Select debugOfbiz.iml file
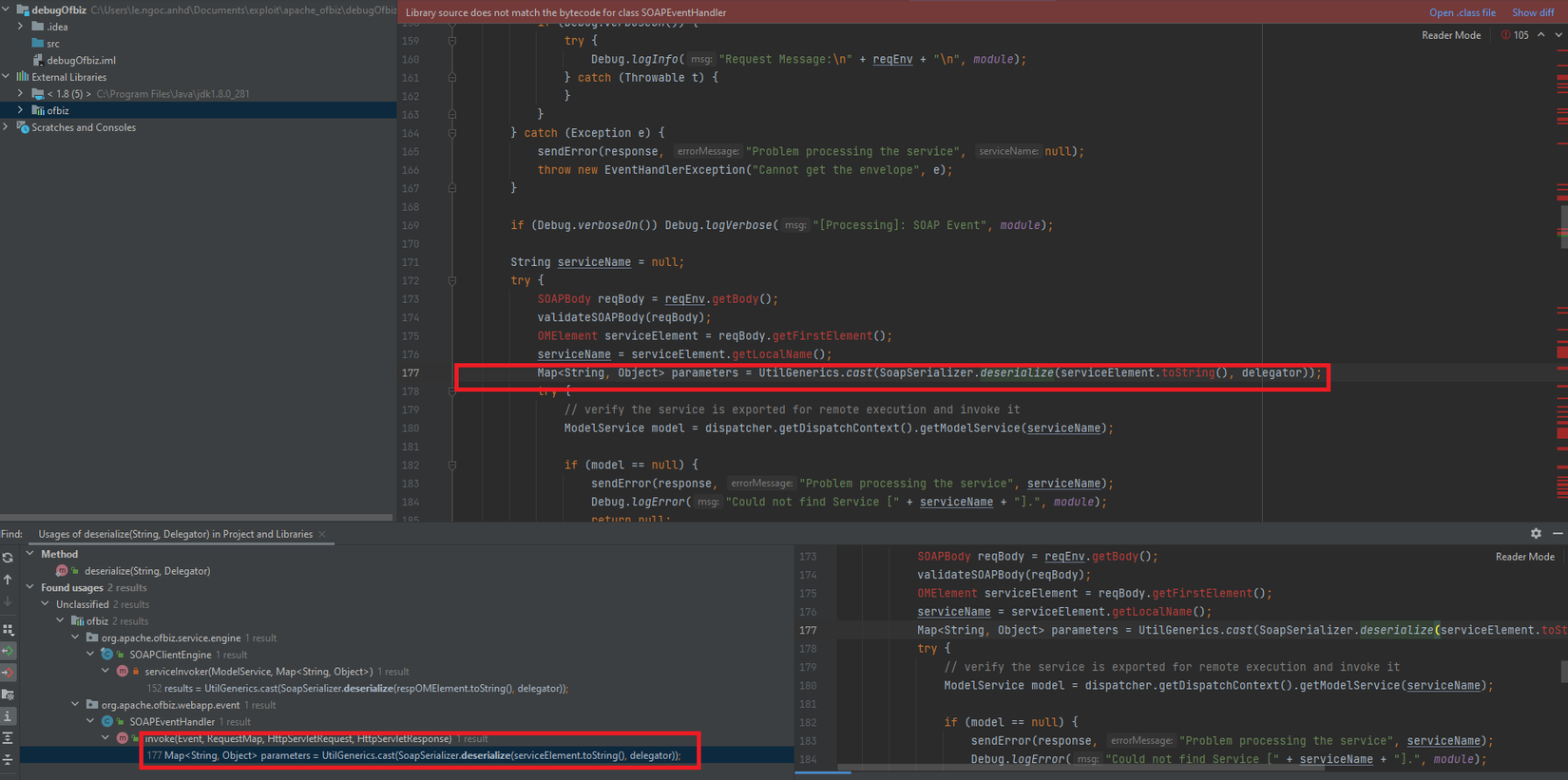 (82, 60)
